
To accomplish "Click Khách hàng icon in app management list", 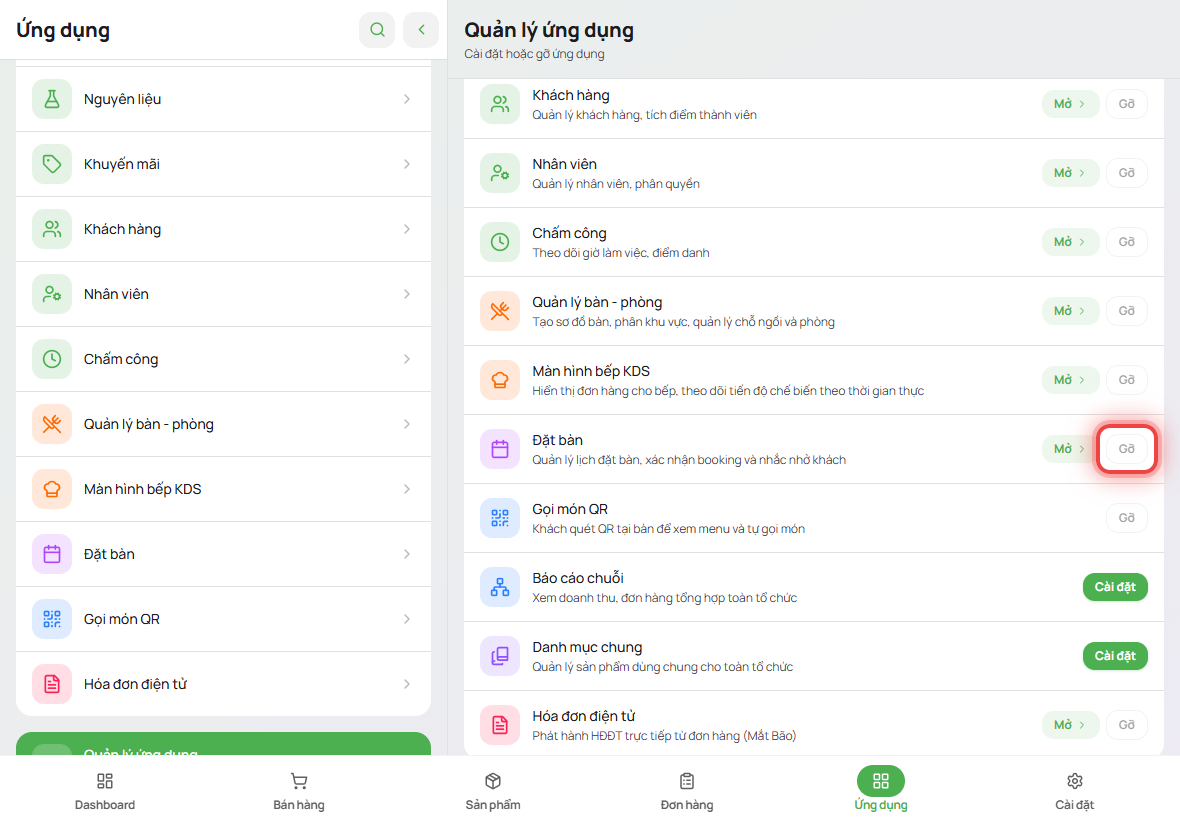I will [500, 104].
